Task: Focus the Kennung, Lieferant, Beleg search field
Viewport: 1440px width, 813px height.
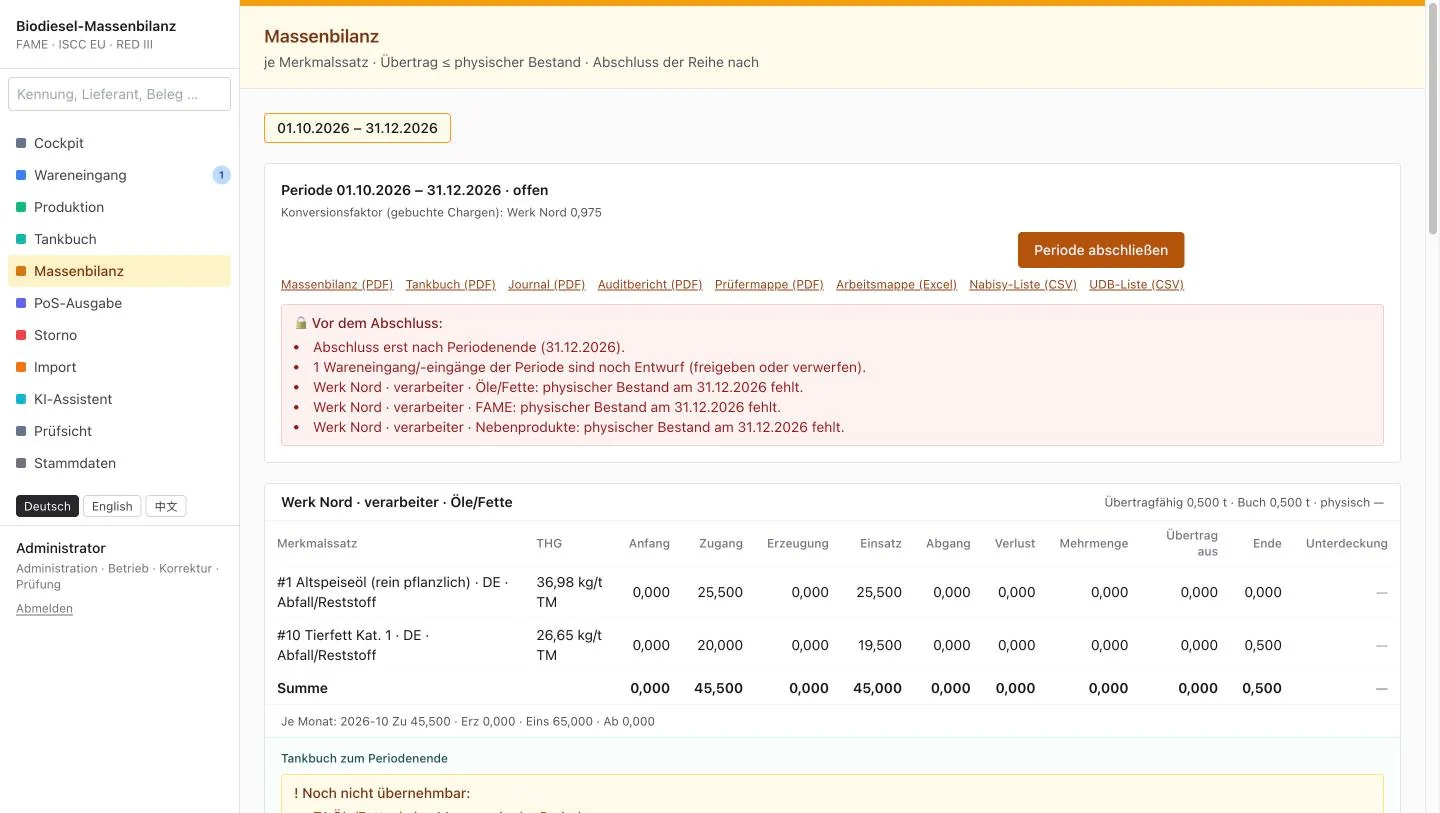Action: point(119,94)
